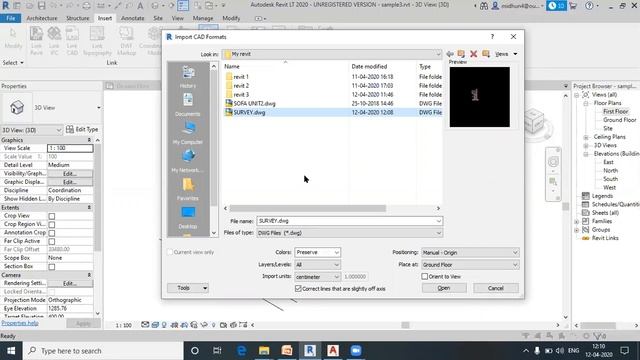The image size is (640, 360).
Task: Open My Computer in places sidebar
Action: point(188,133)
